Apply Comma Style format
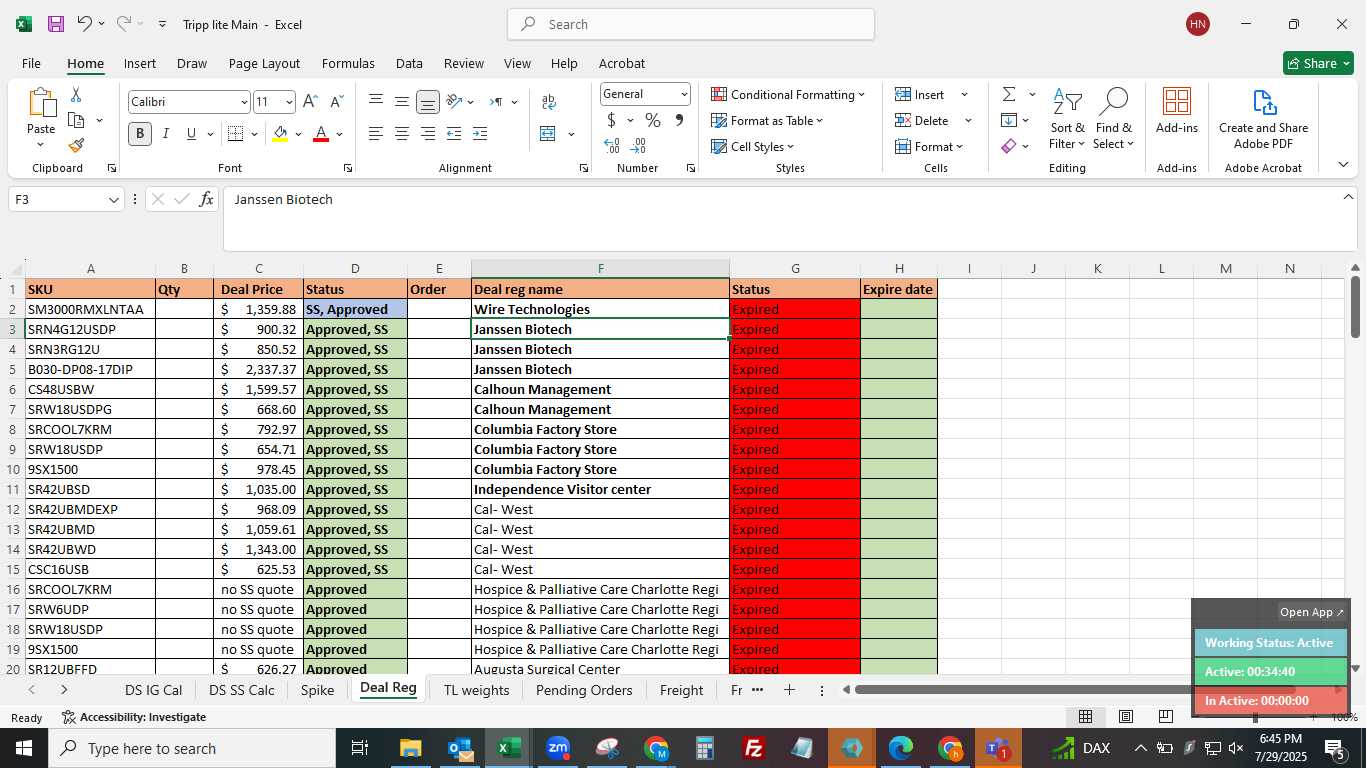1366x768 pixels. pyautogui.click(x=679, y=120)
